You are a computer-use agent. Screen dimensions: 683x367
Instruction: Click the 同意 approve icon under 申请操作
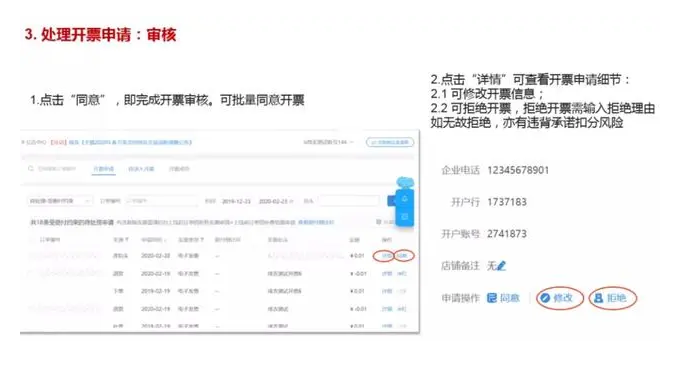491,298
